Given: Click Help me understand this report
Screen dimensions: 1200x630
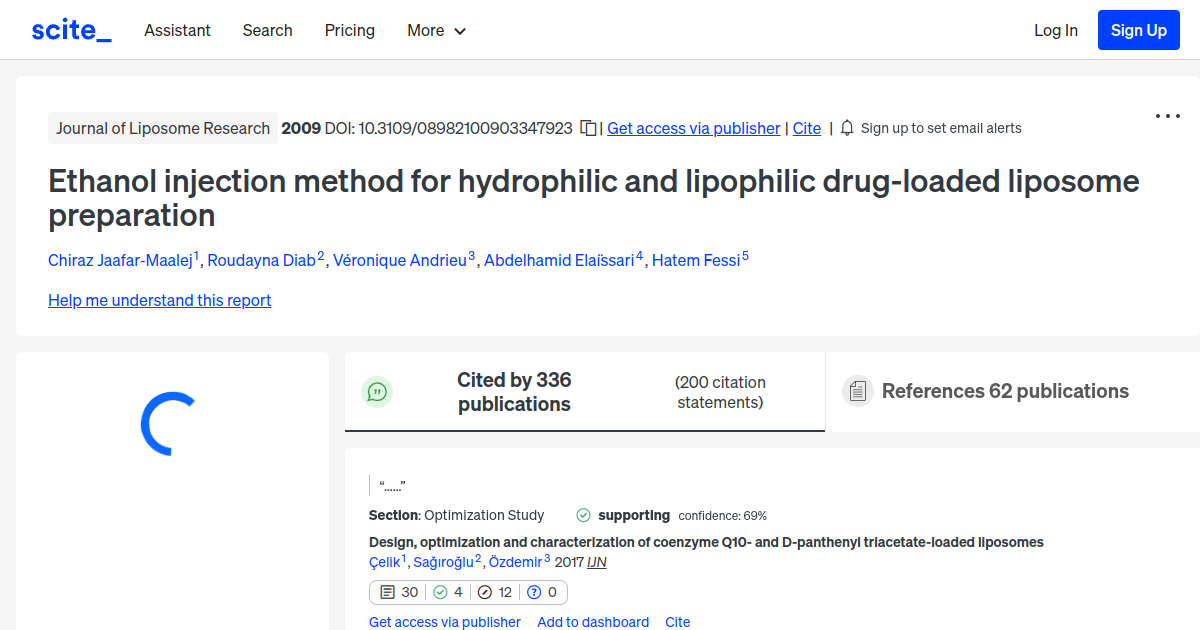Looking at the screenshot, I should tap(159, 300).
